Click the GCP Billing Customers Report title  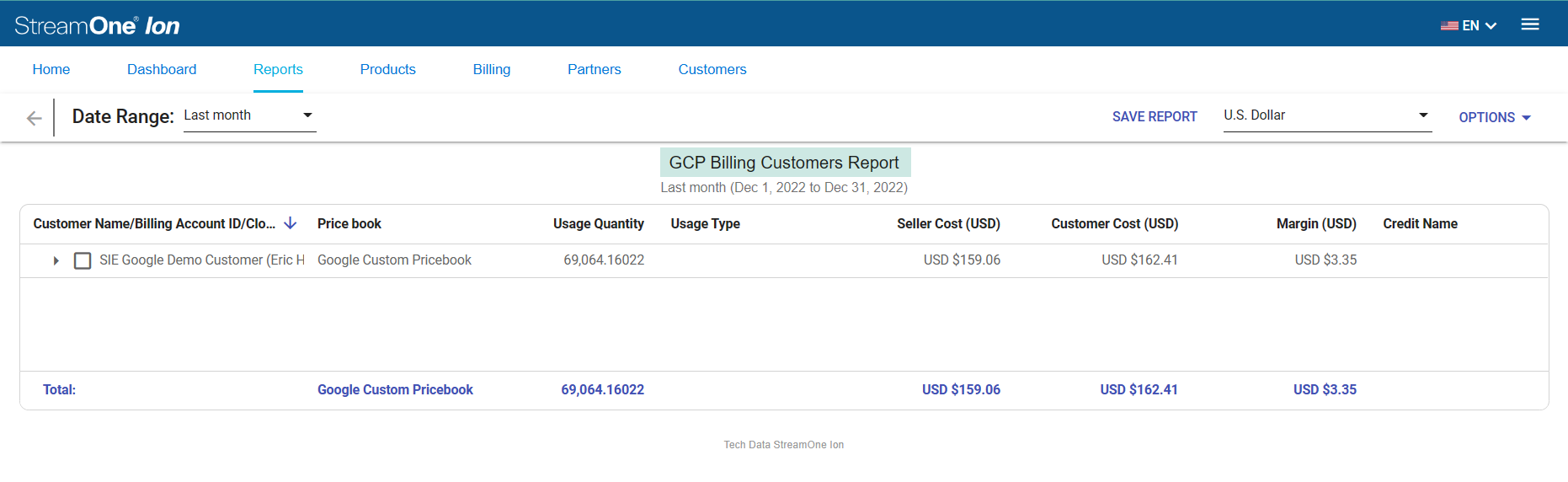tap(784, 163)
